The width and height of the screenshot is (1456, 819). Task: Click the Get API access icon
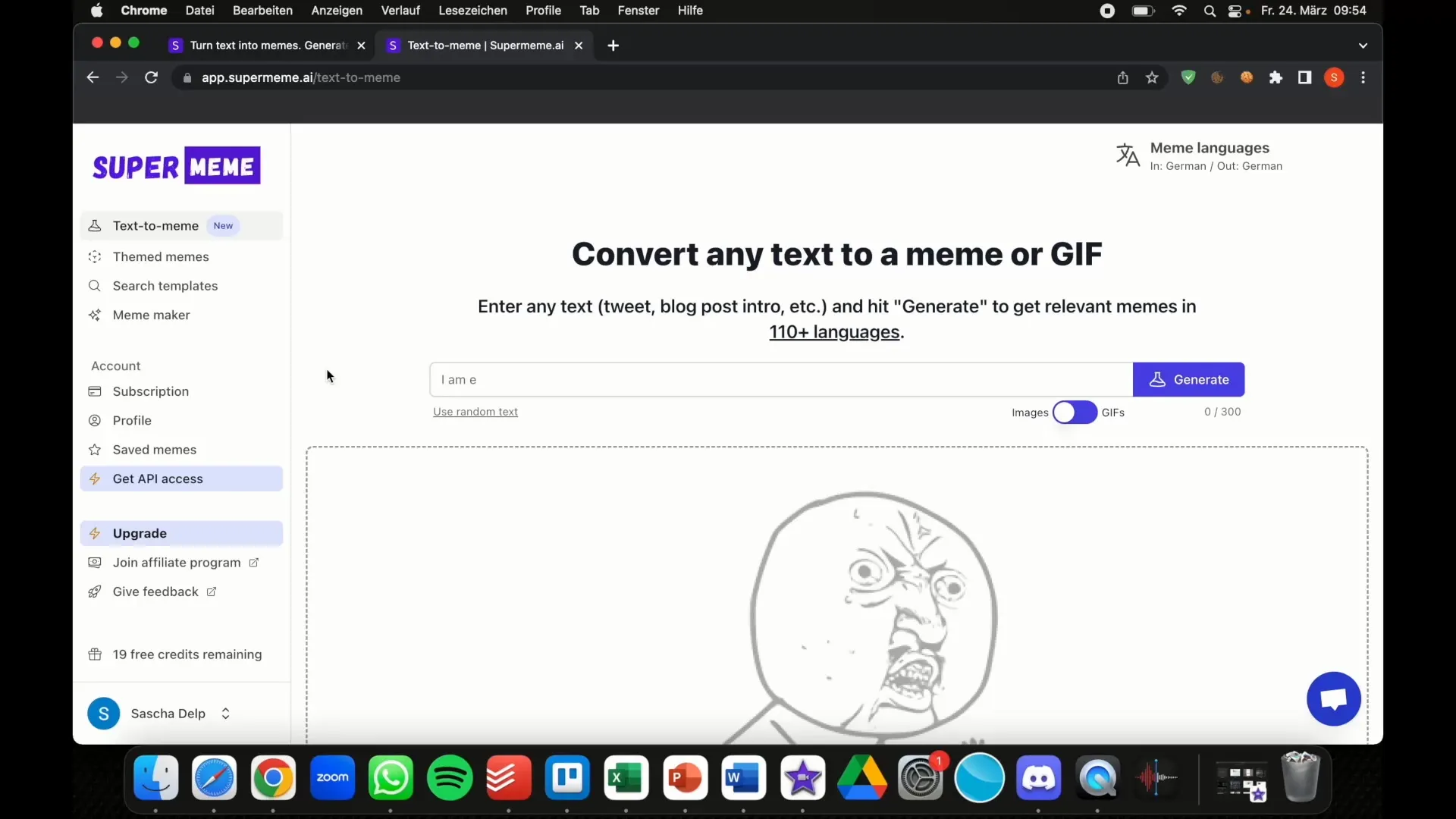click(95, 478)
